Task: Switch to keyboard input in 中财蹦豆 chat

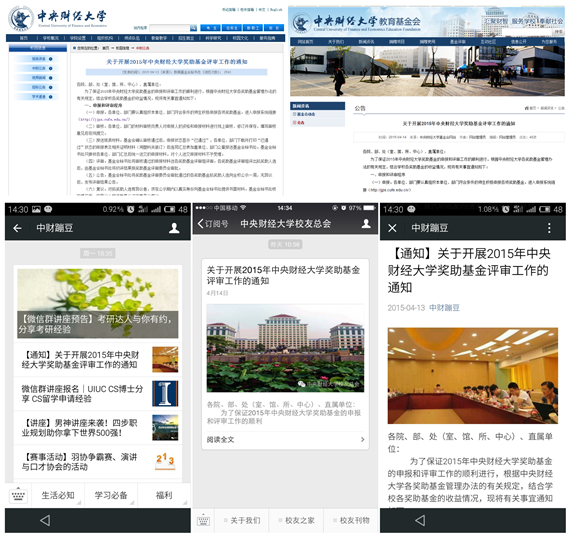Action: click(18, 496)
